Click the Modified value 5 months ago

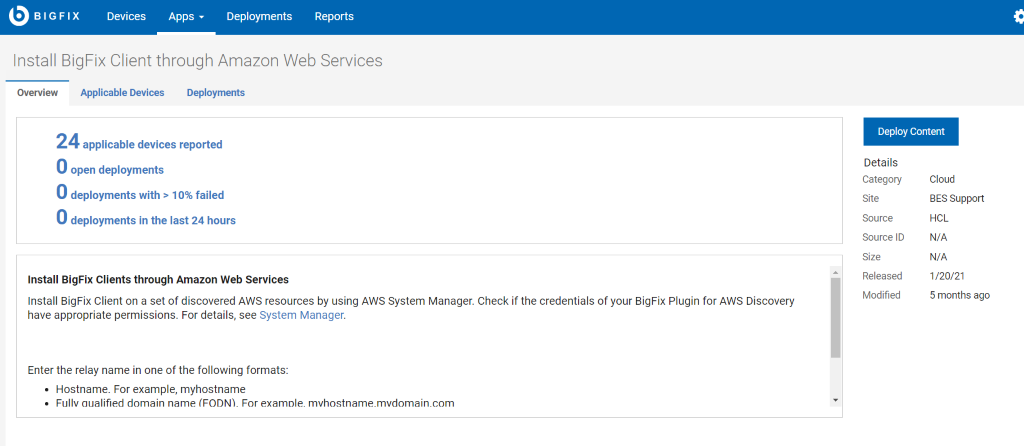(x=959, y=295)
